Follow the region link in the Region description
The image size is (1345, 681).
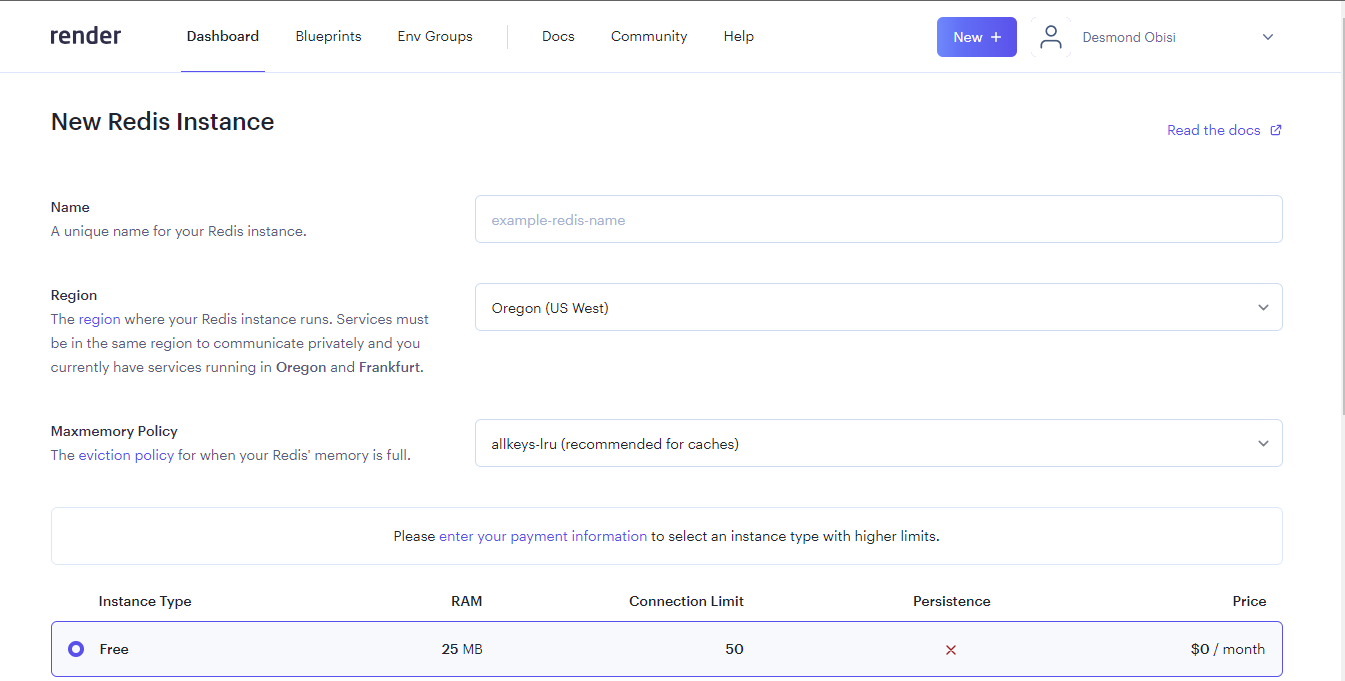click(100, 319)
